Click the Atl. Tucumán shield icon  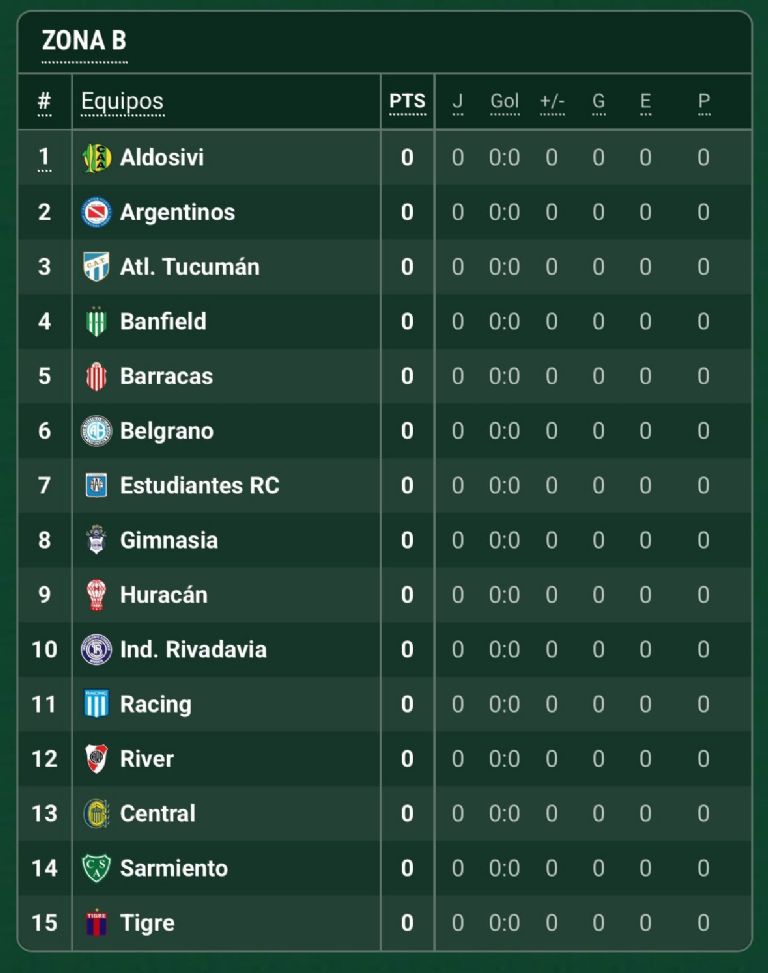pos(96,267)
